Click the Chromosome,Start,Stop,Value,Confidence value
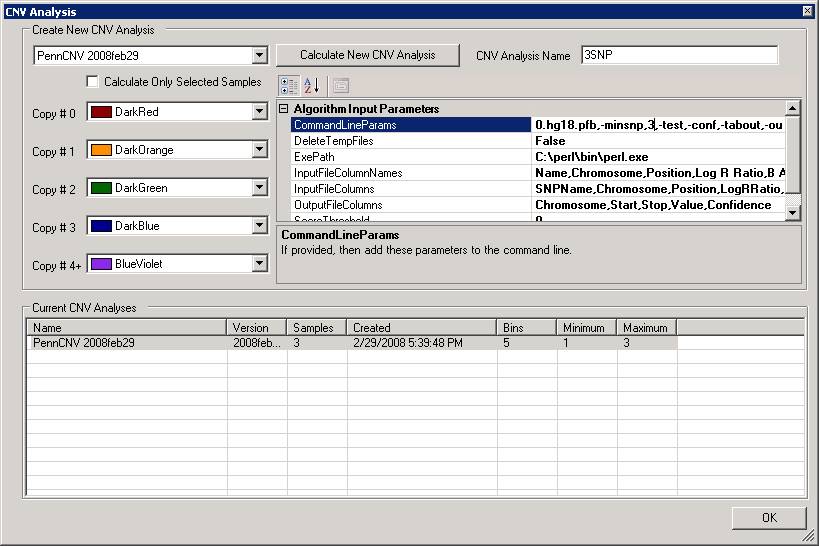 click(x=653, y=205)
